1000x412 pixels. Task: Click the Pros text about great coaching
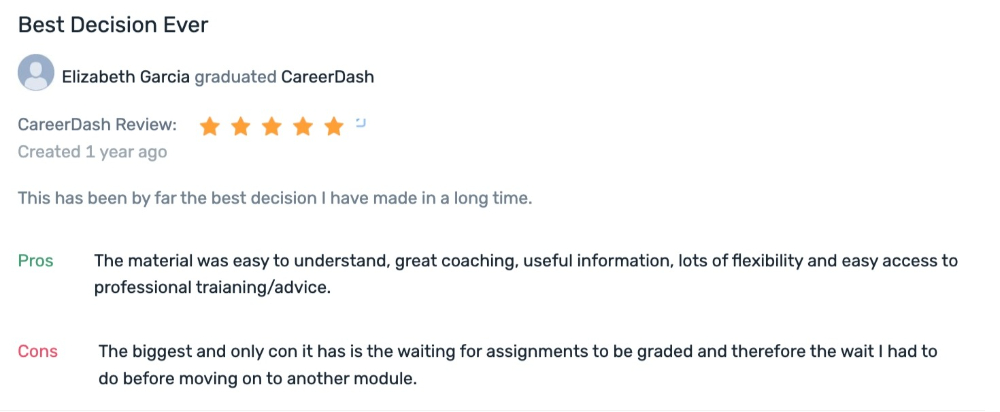coord(526,261)
